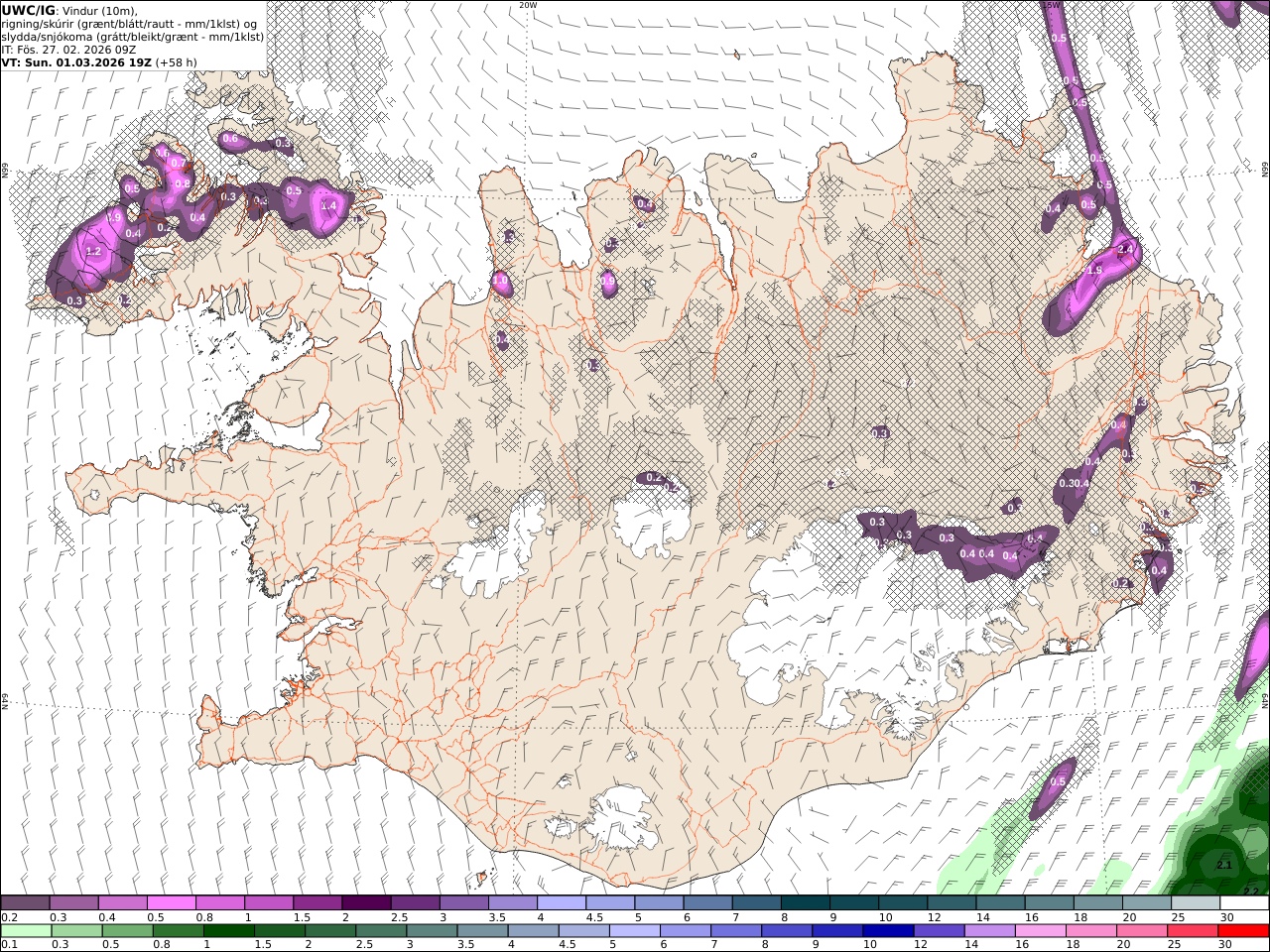Click the 'IT: Fös. 27. 02. 2026 09Z' line

pyautogui.click(x=69, y=50)
